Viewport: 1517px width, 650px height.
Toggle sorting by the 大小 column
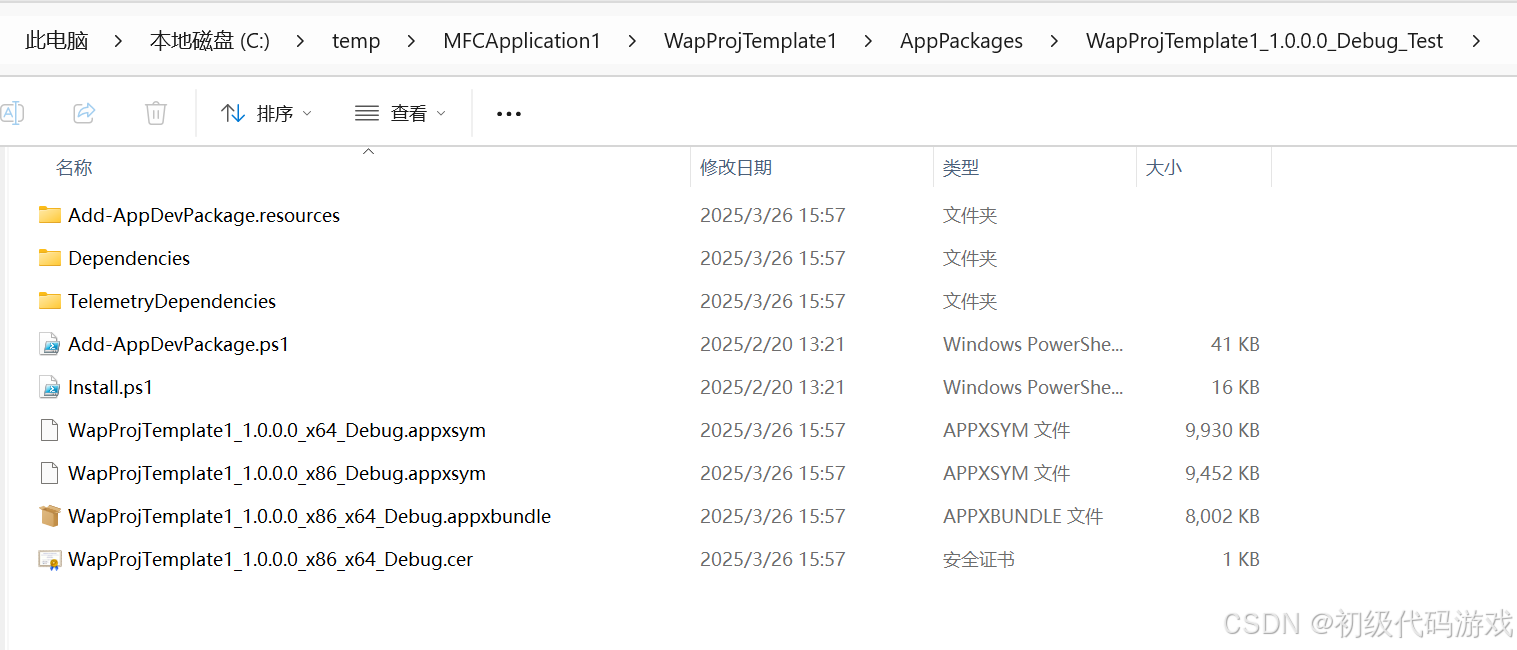pyautogui.click(x=1164, y=167)
